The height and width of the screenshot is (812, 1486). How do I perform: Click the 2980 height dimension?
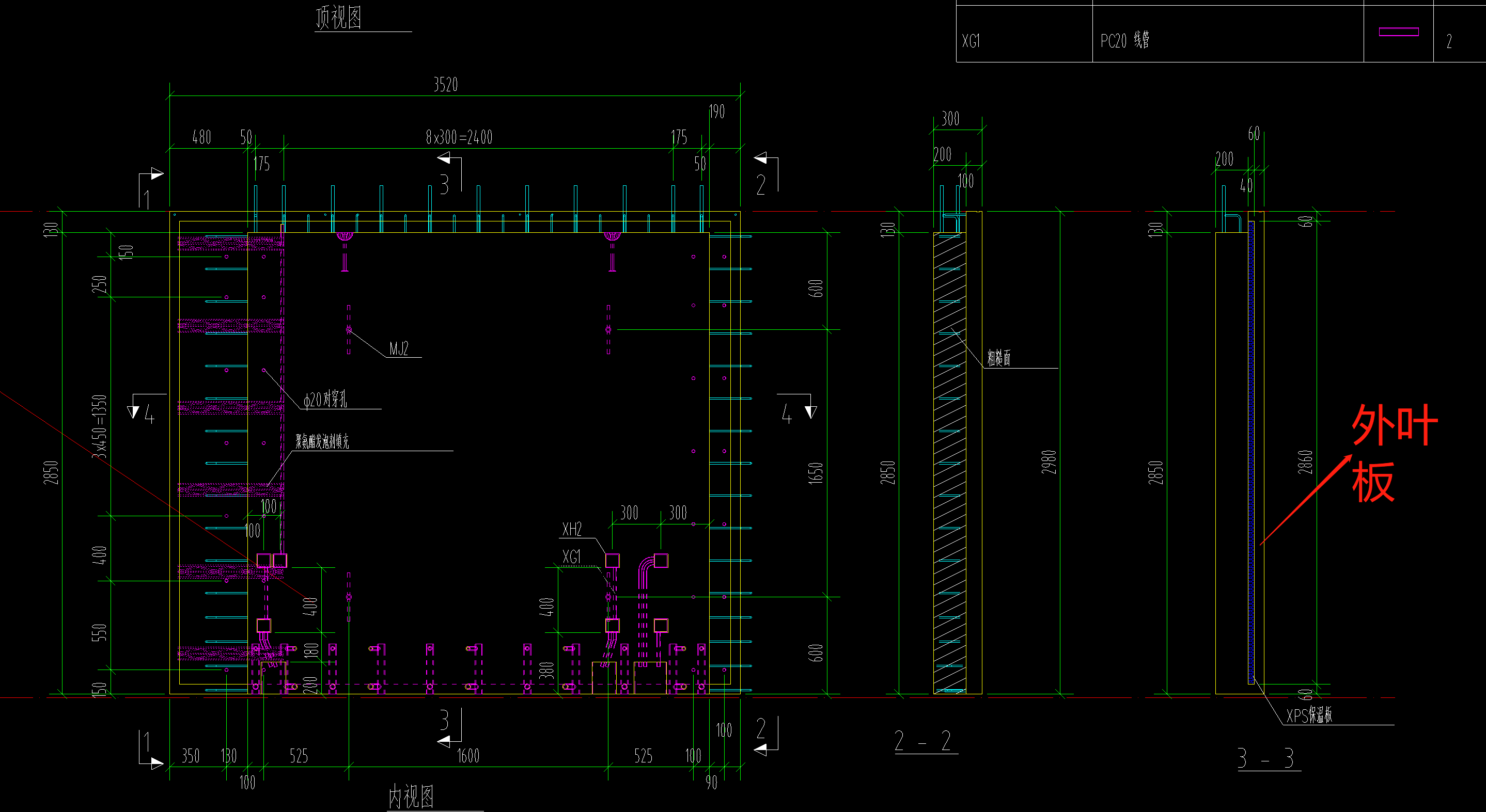(x=1049, y=462)
